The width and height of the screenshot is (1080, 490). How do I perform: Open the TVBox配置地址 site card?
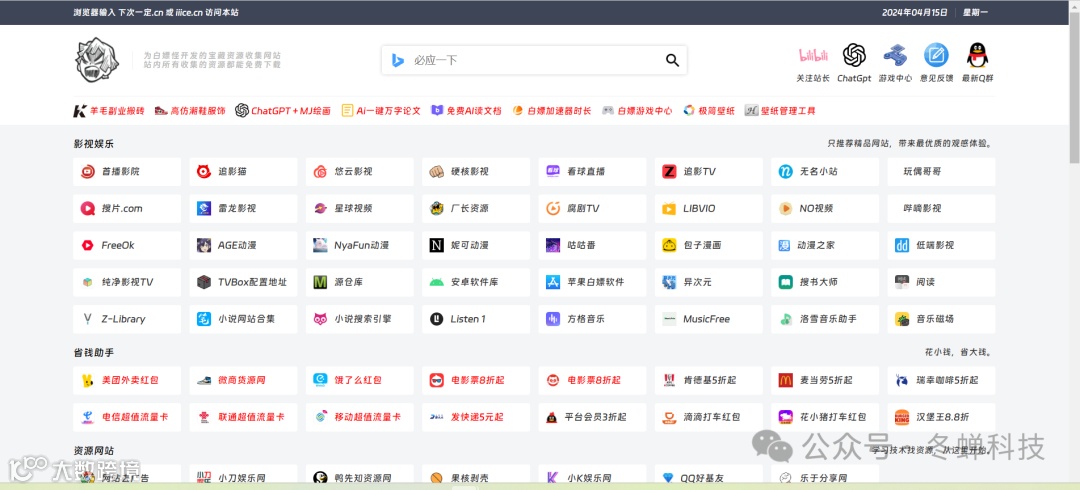tap(243, 283)
